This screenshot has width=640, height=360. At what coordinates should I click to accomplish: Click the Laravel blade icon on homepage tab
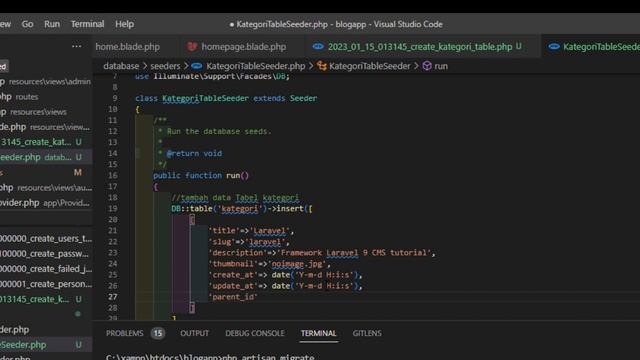pyautogui.click(x=192, y=47)
